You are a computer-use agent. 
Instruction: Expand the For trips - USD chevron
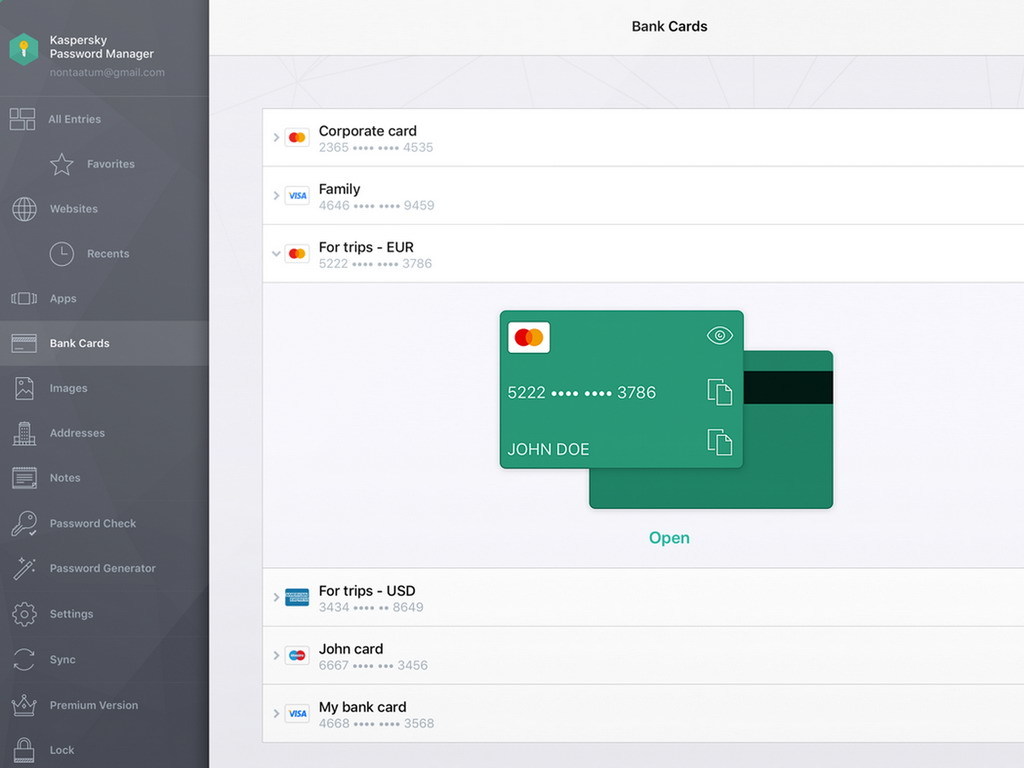pyautogui.click(x=276, y=598)
